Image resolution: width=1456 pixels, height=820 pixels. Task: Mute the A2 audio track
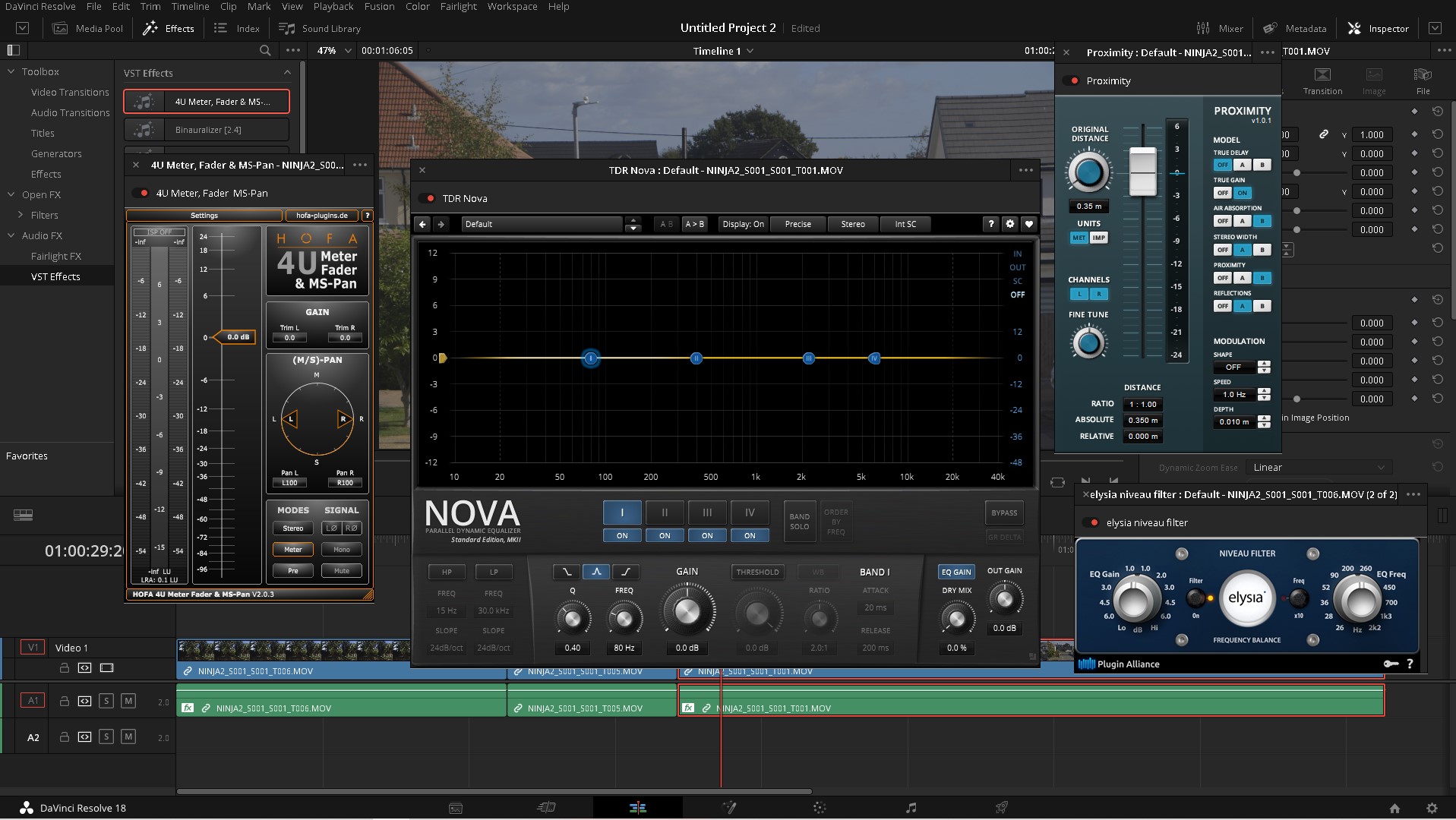coord(128,736)
